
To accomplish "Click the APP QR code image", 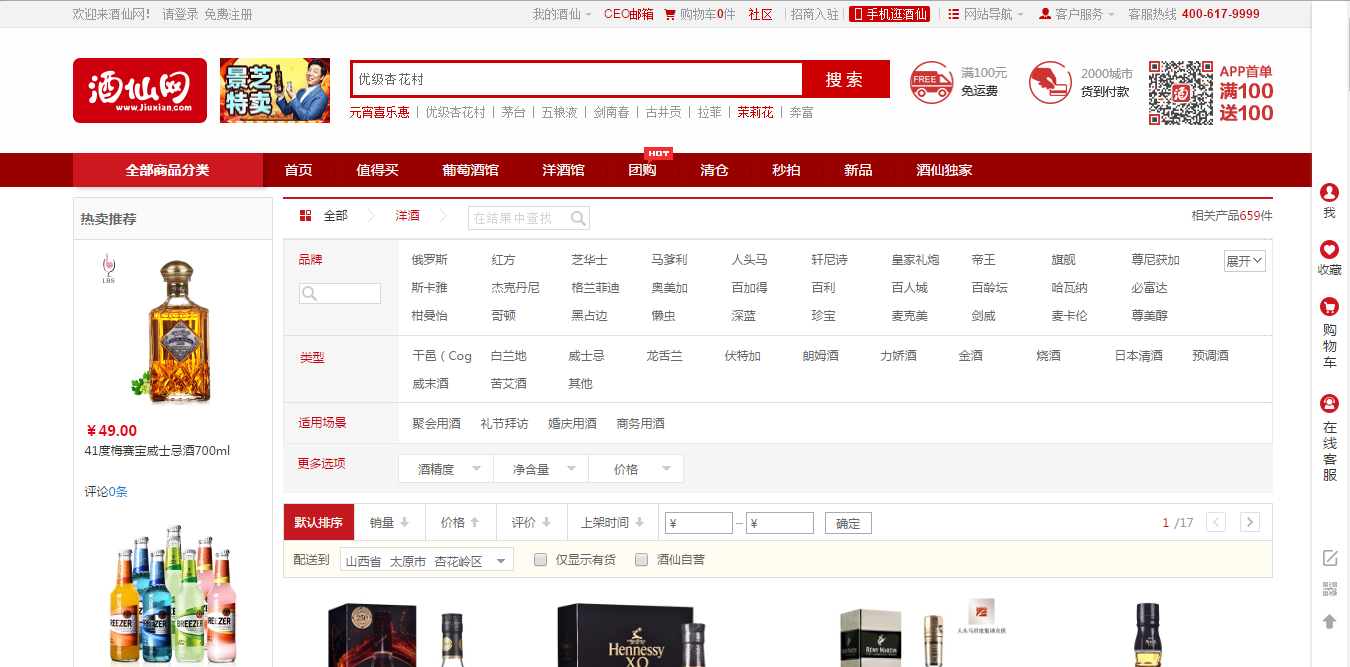I will (1181, 92).
